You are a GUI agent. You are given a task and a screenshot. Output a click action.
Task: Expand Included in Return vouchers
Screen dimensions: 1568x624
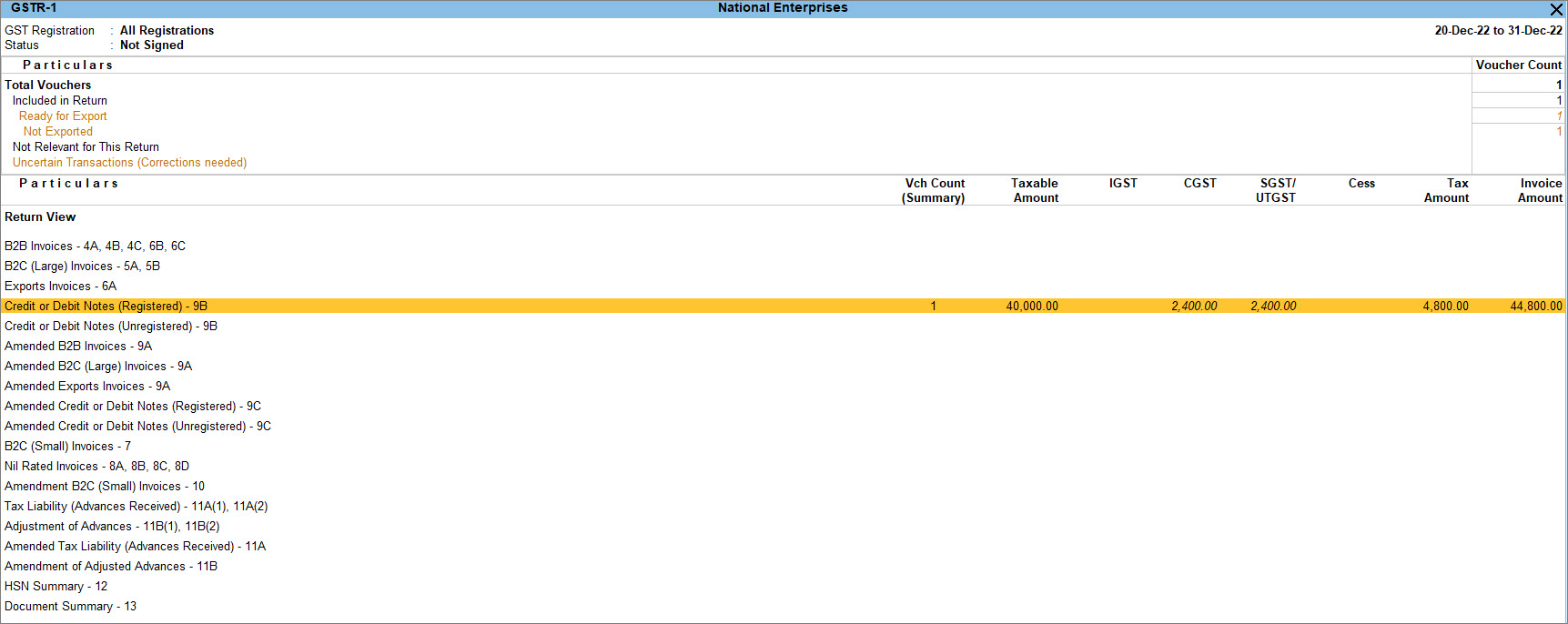59,101
